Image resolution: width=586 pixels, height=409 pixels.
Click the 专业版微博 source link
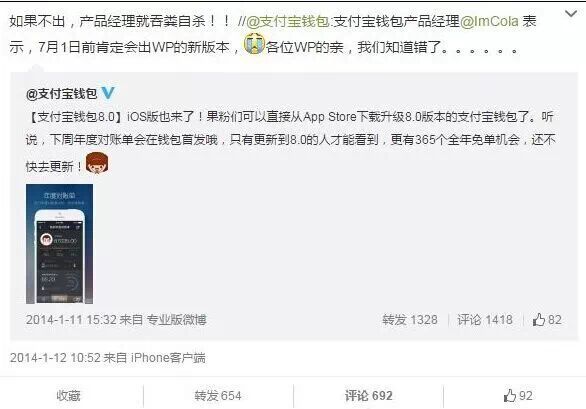176,320
